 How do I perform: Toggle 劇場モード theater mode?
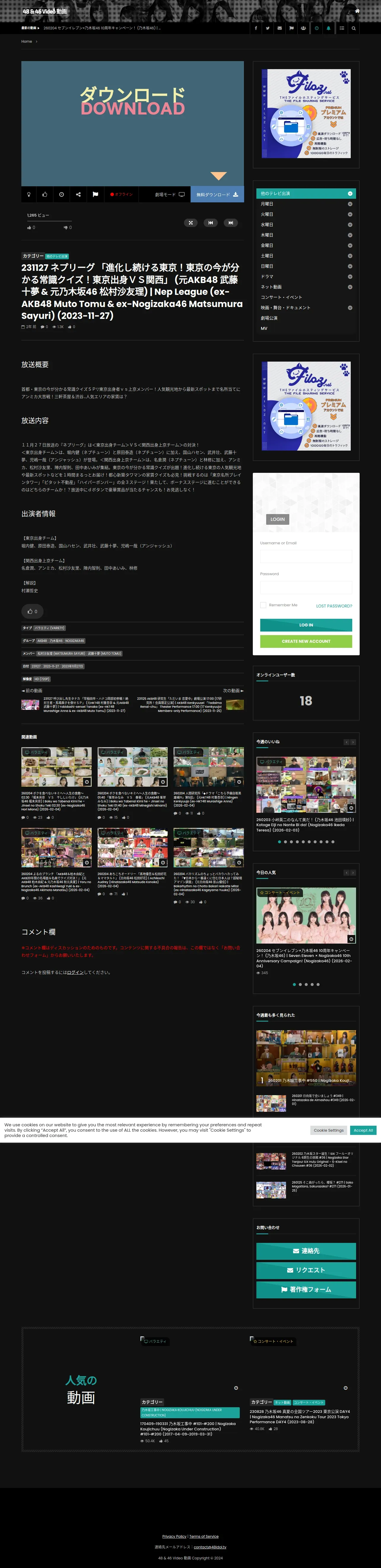pos(169,194)
